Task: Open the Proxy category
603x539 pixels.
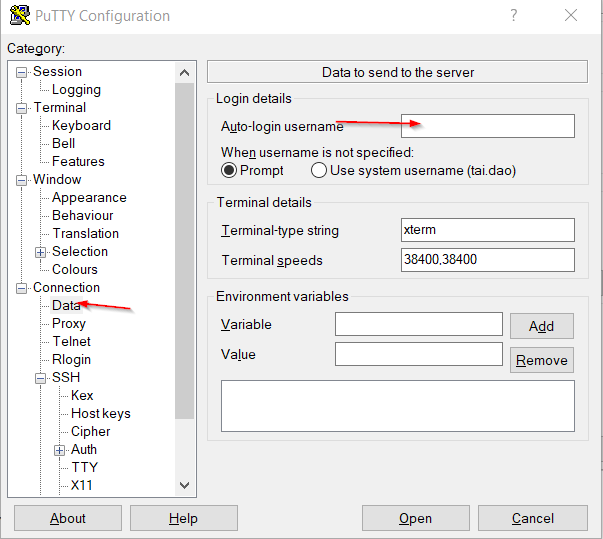Action: click(69, 324)
